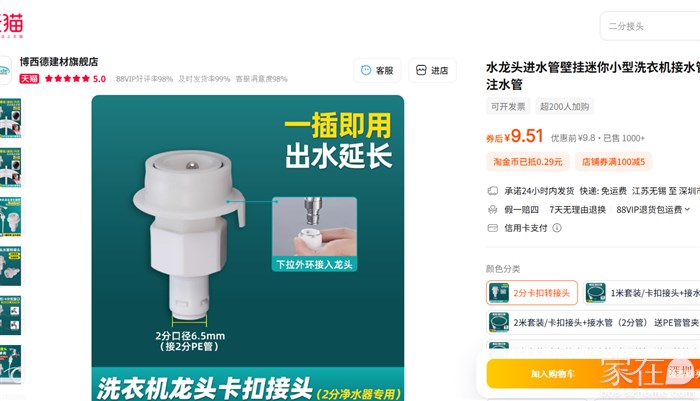Click the Tmall logo icon

[11, 25]
